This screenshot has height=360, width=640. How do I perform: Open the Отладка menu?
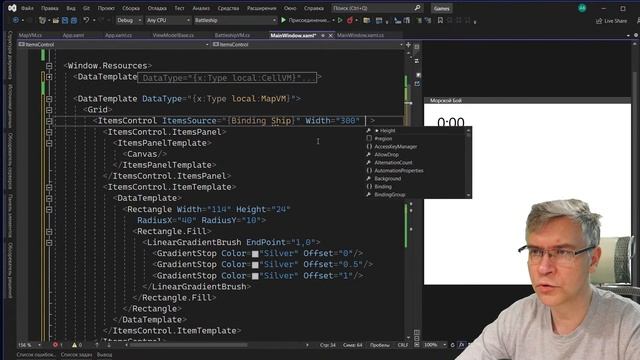coord(157,8)
